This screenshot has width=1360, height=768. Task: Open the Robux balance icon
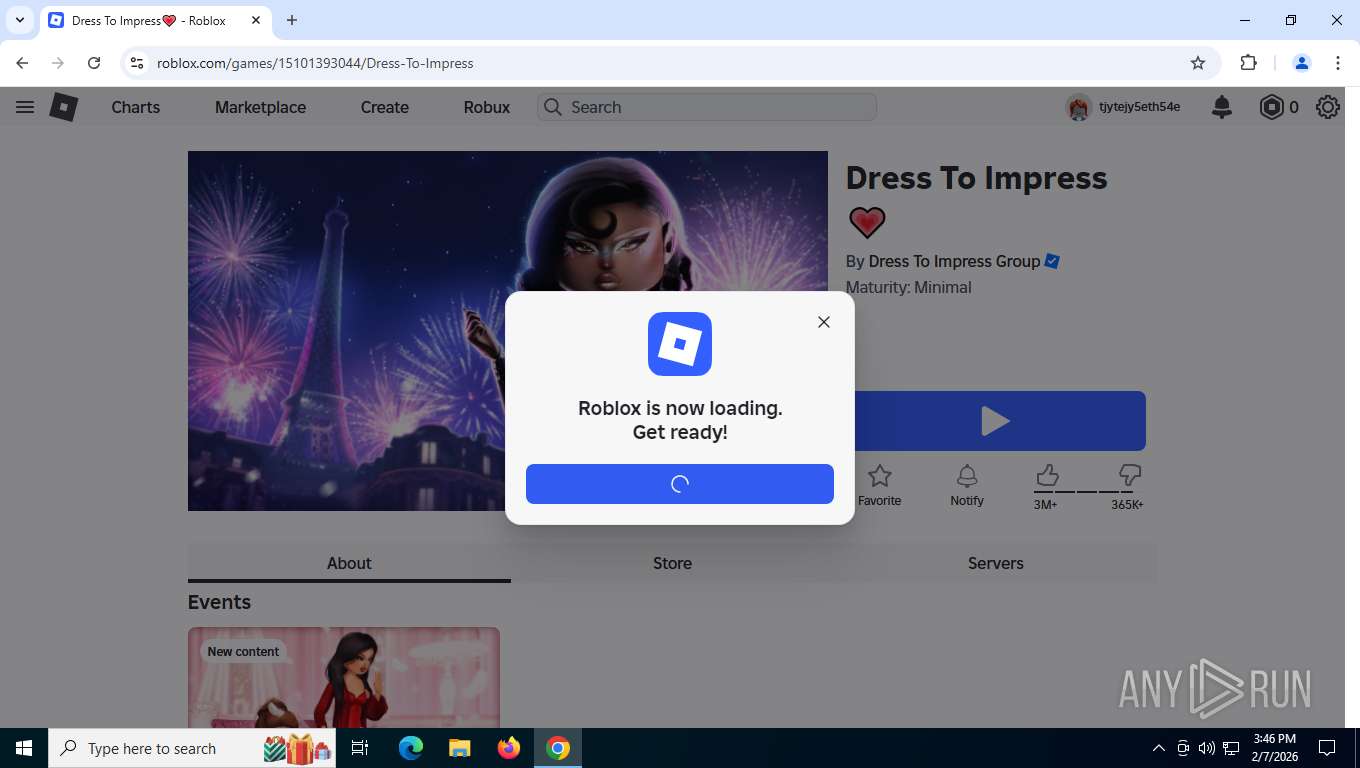pyautogui.click(x=1271, y=107)
